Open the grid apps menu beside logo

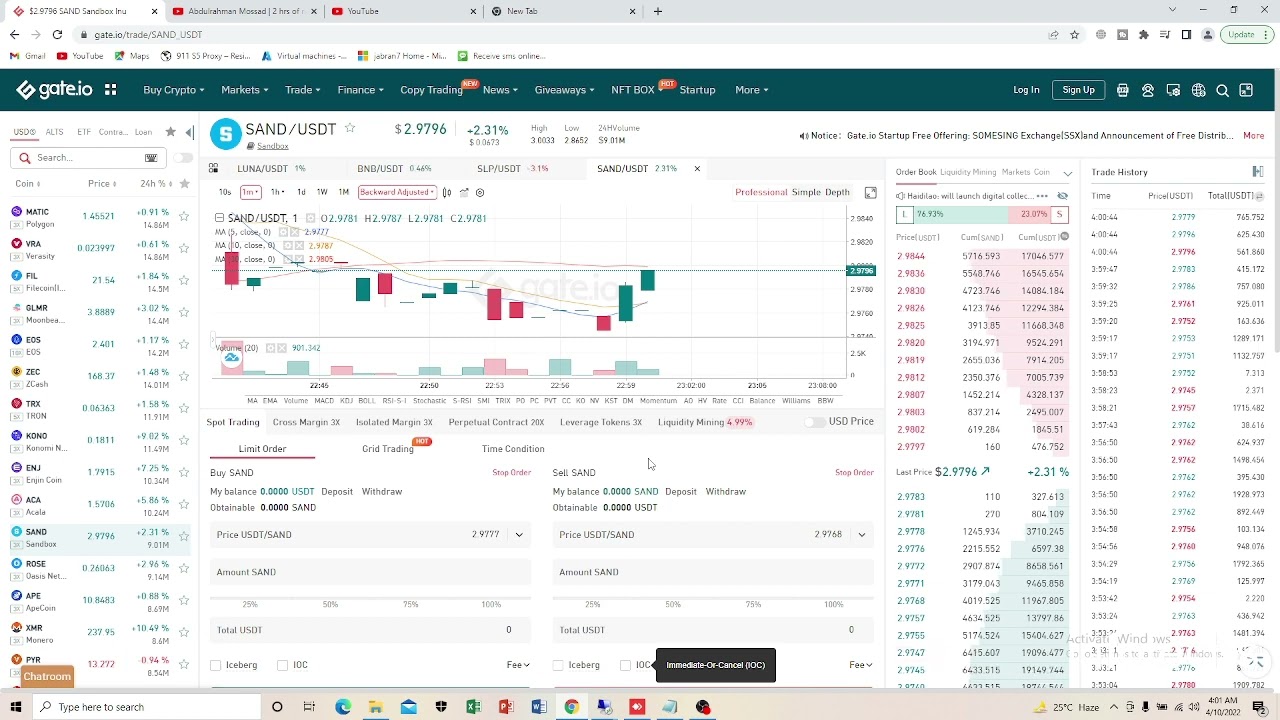[x=110, y=90]
